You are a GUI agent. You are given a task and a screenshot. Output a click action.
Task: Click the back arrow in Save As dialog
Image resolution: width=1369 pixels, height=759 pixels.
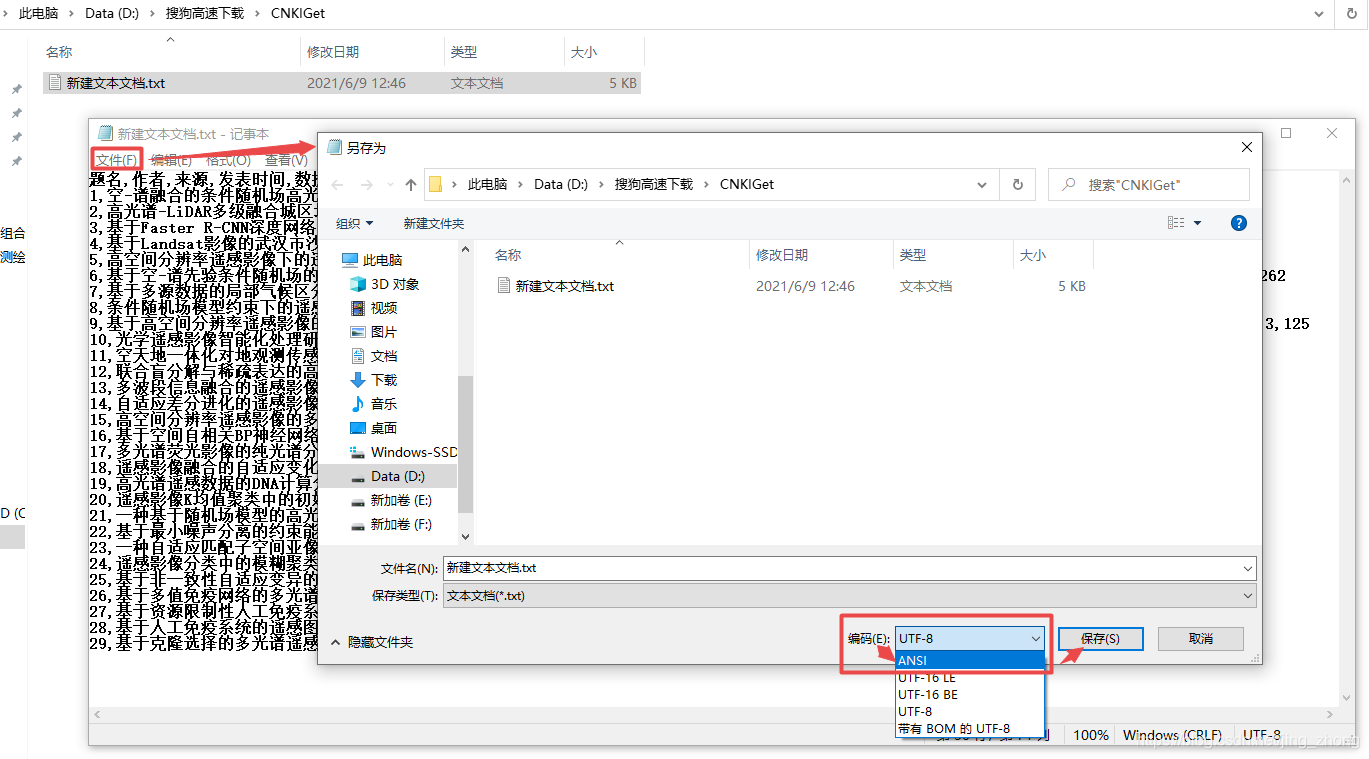tap(337, 185)
